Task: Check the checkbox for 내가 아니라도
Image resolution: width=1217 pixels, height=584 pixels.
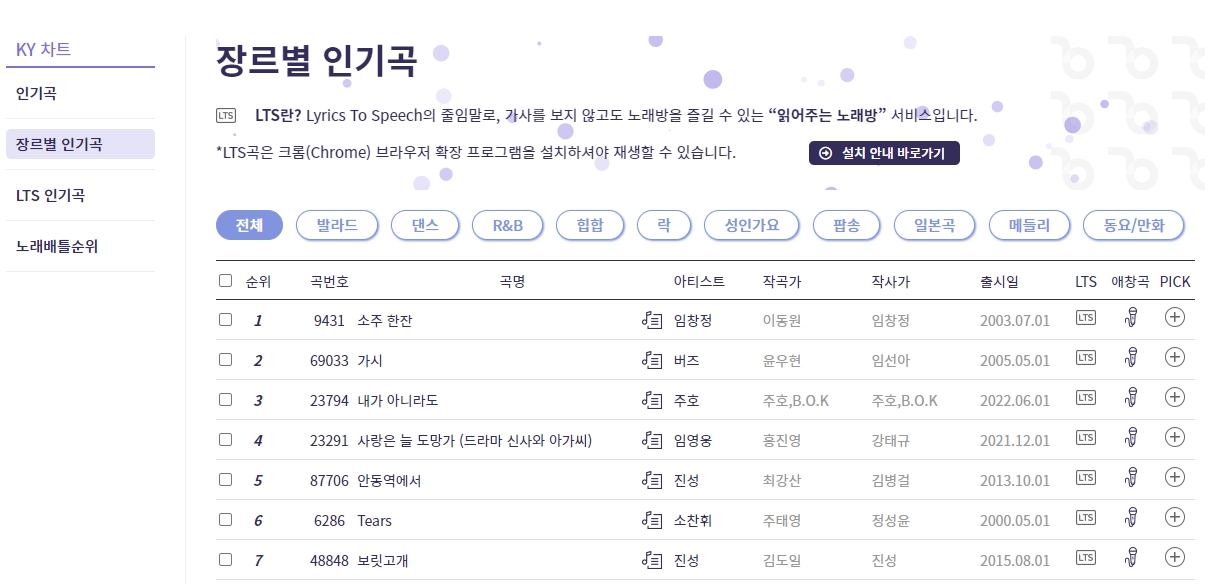Action: 225,397
